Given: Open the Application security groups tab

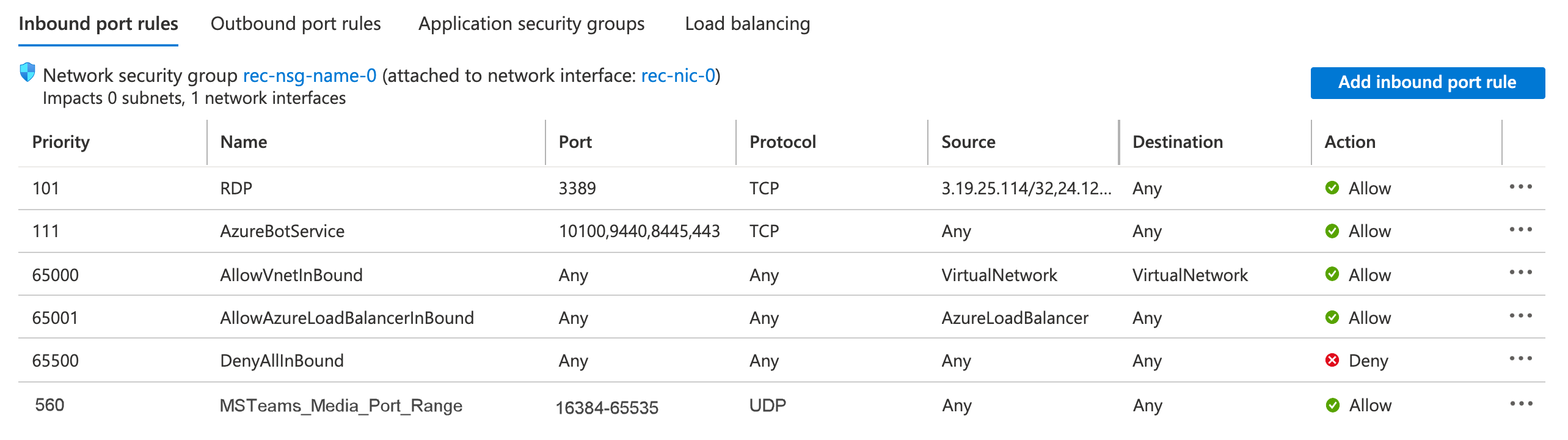Looking at the screenshot, I should pos(531,24).
